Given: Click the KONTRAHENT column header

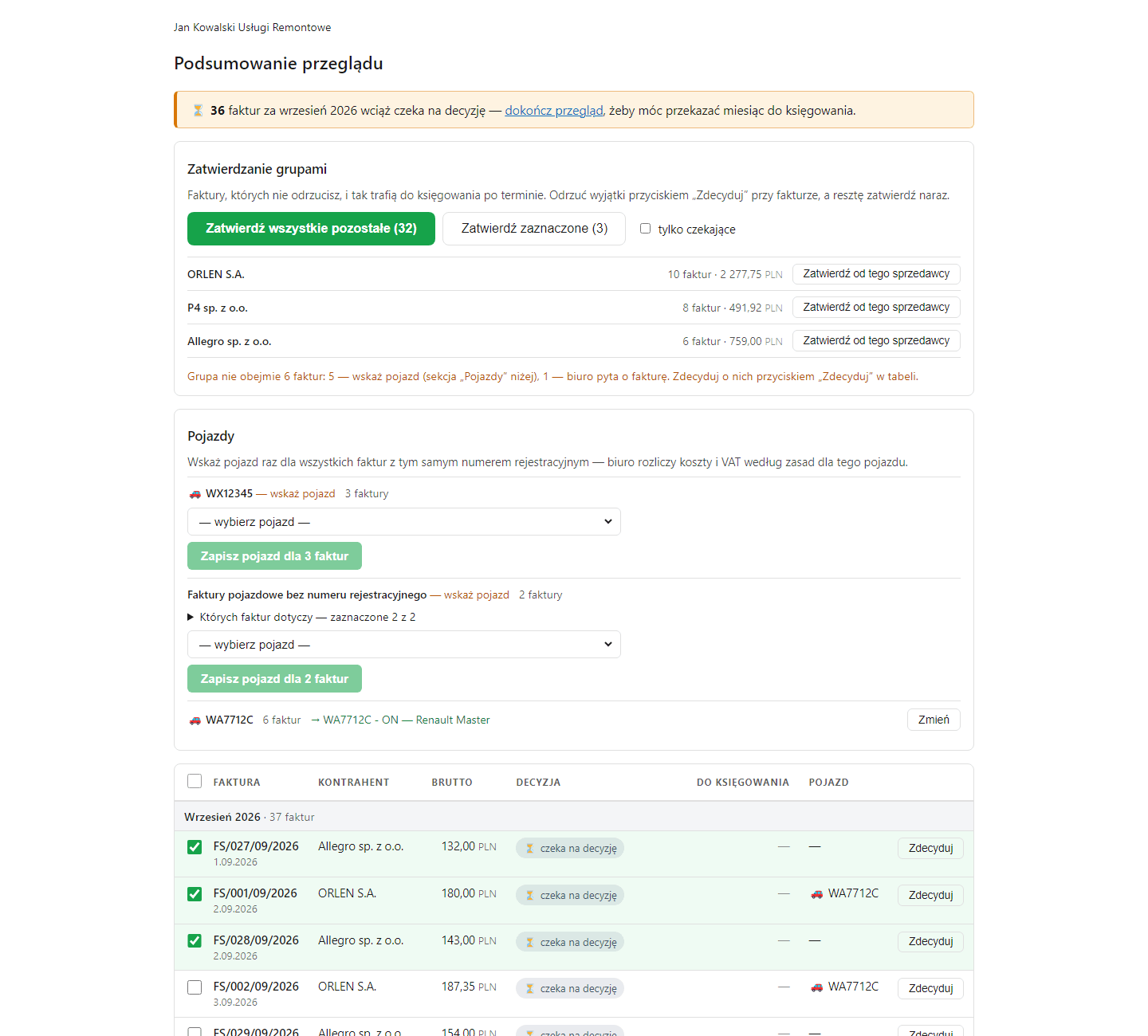Looking at the screenshot, I should point(354,783).
